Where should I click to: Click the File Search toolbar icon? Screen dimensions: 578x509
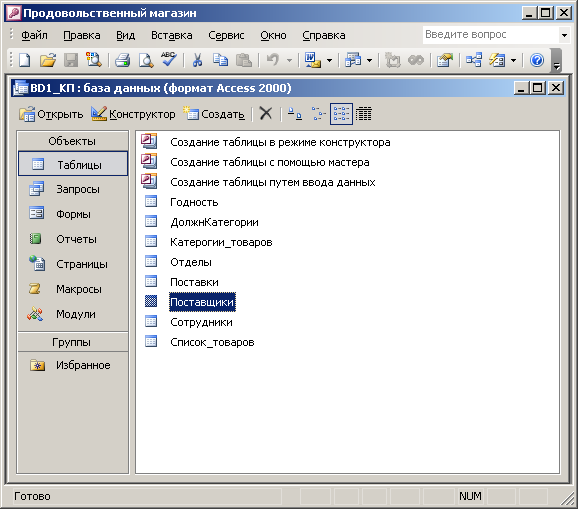coord(94,60)
